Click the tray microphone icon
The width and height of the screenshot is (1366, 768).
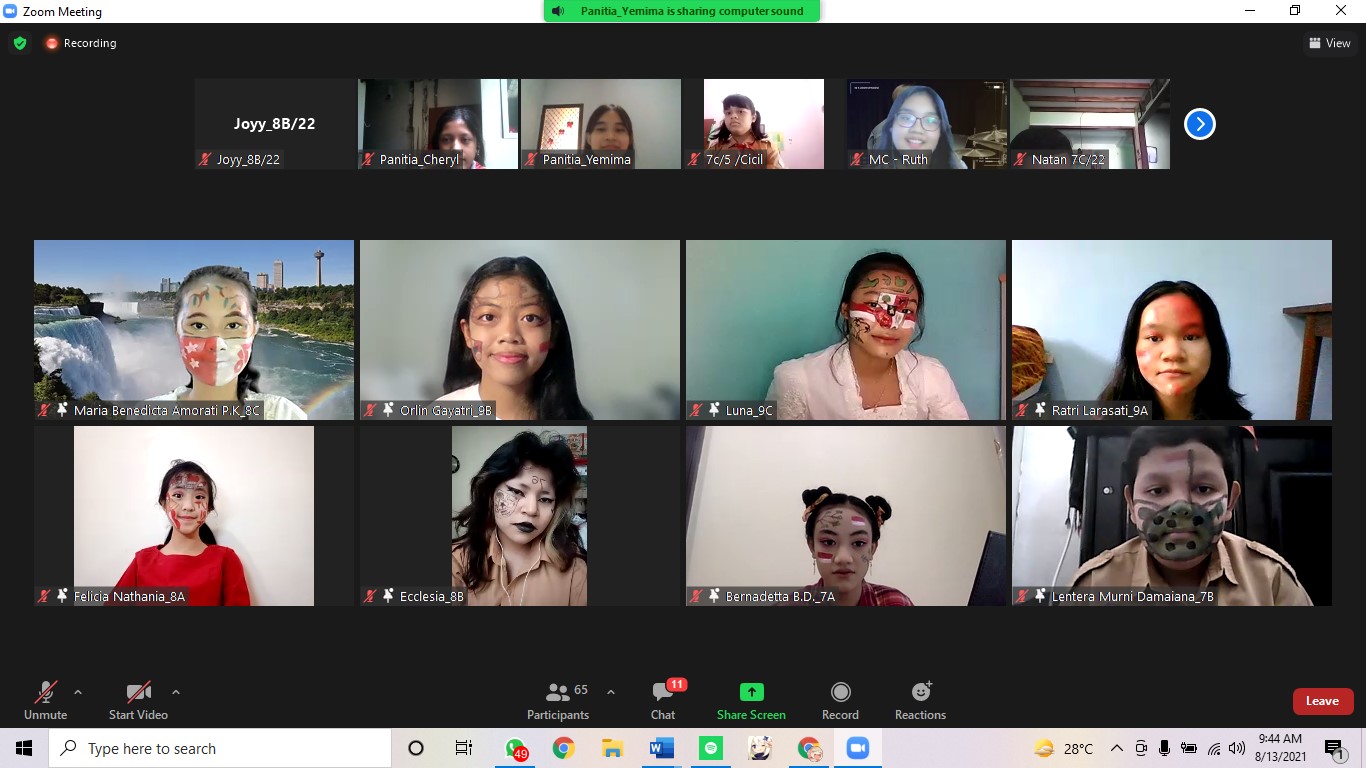pos(1165,748)
